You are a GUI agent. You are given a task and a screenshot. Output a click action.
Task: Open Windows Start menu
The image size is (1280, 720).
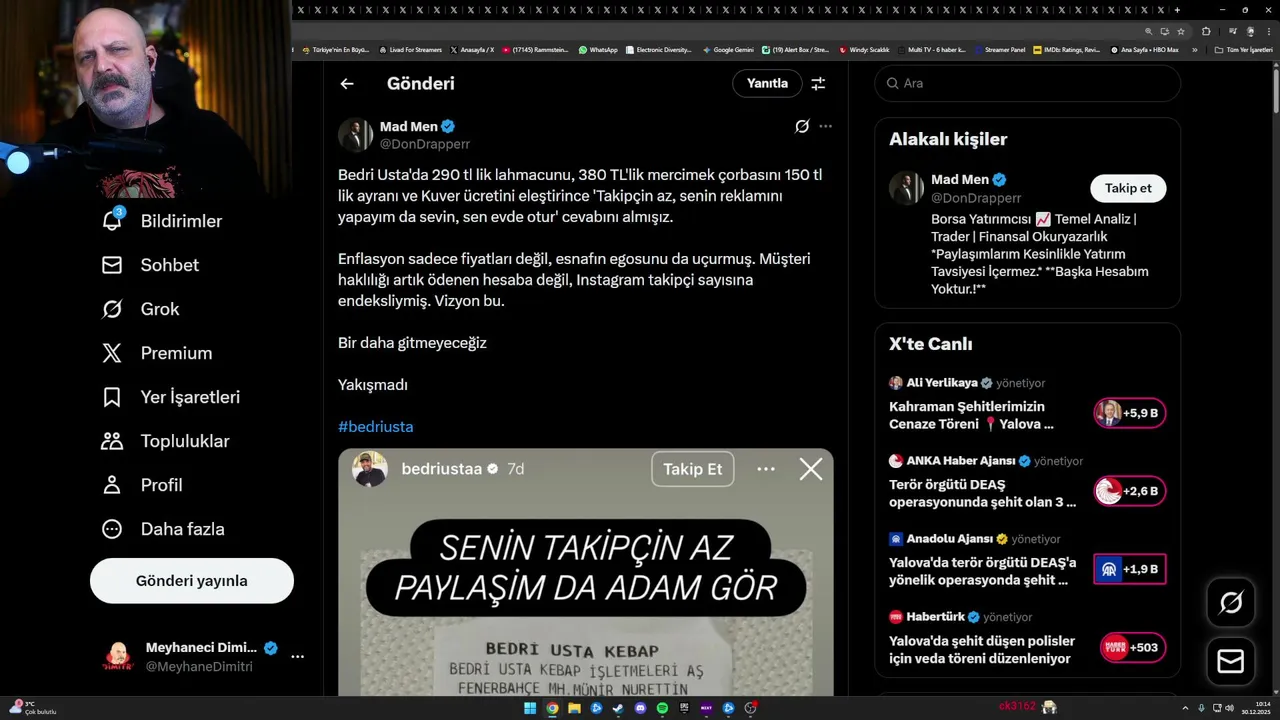[x=530, y=708]
